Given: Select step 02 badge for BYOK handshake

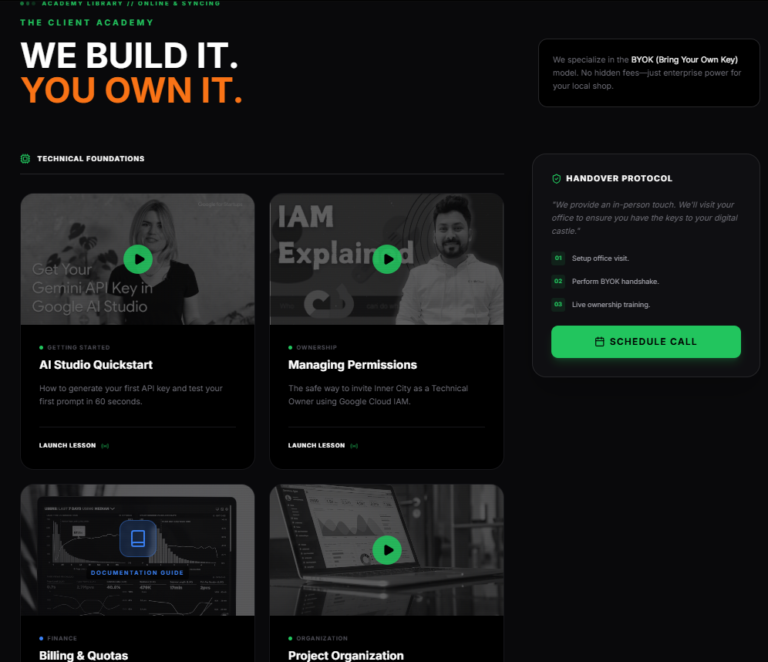Looking at the screenshot, I should [558, 281].
